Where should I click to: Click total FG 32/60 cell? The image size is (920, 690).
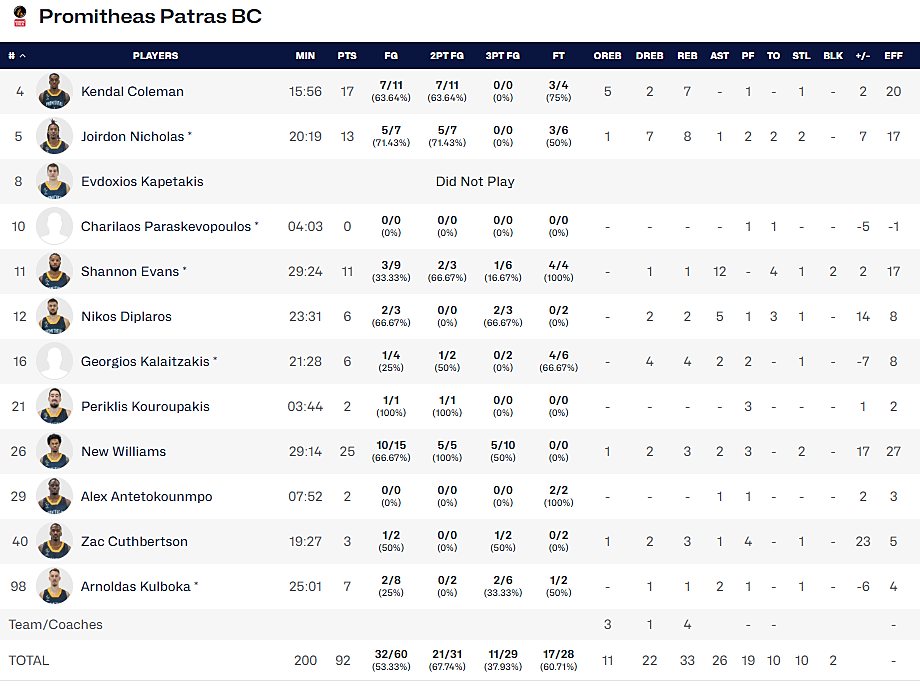[391, 659]
